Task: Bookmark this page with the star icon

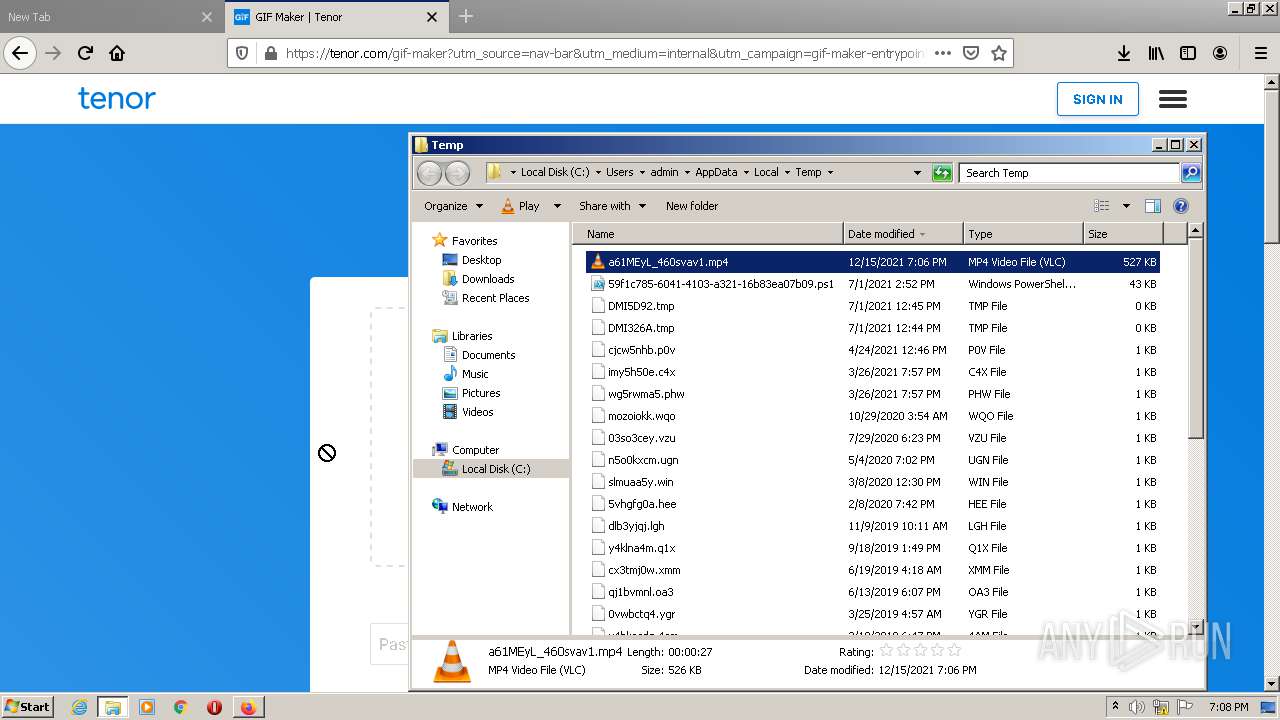Action: coord(998,53)
